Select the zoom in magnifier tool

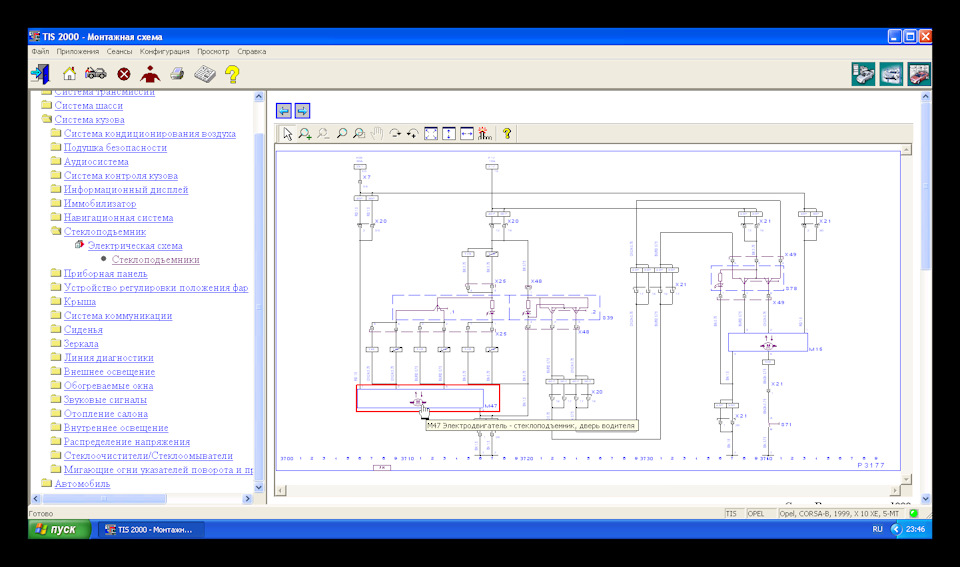pos(305,133)
